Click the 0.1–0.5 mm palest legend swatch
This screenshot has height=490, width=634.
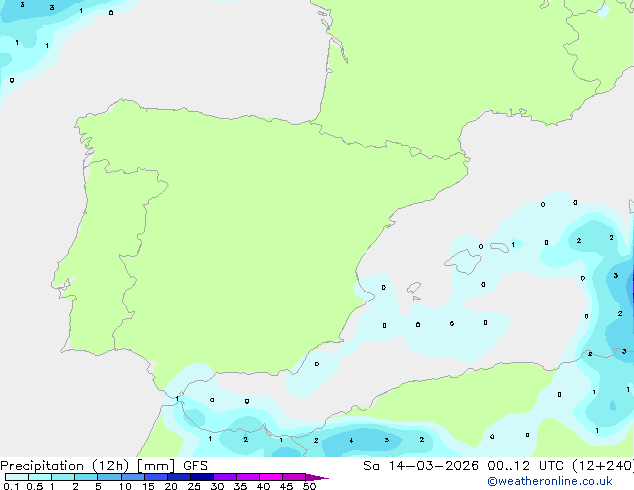pyautogui.click(x=17, y=477)
